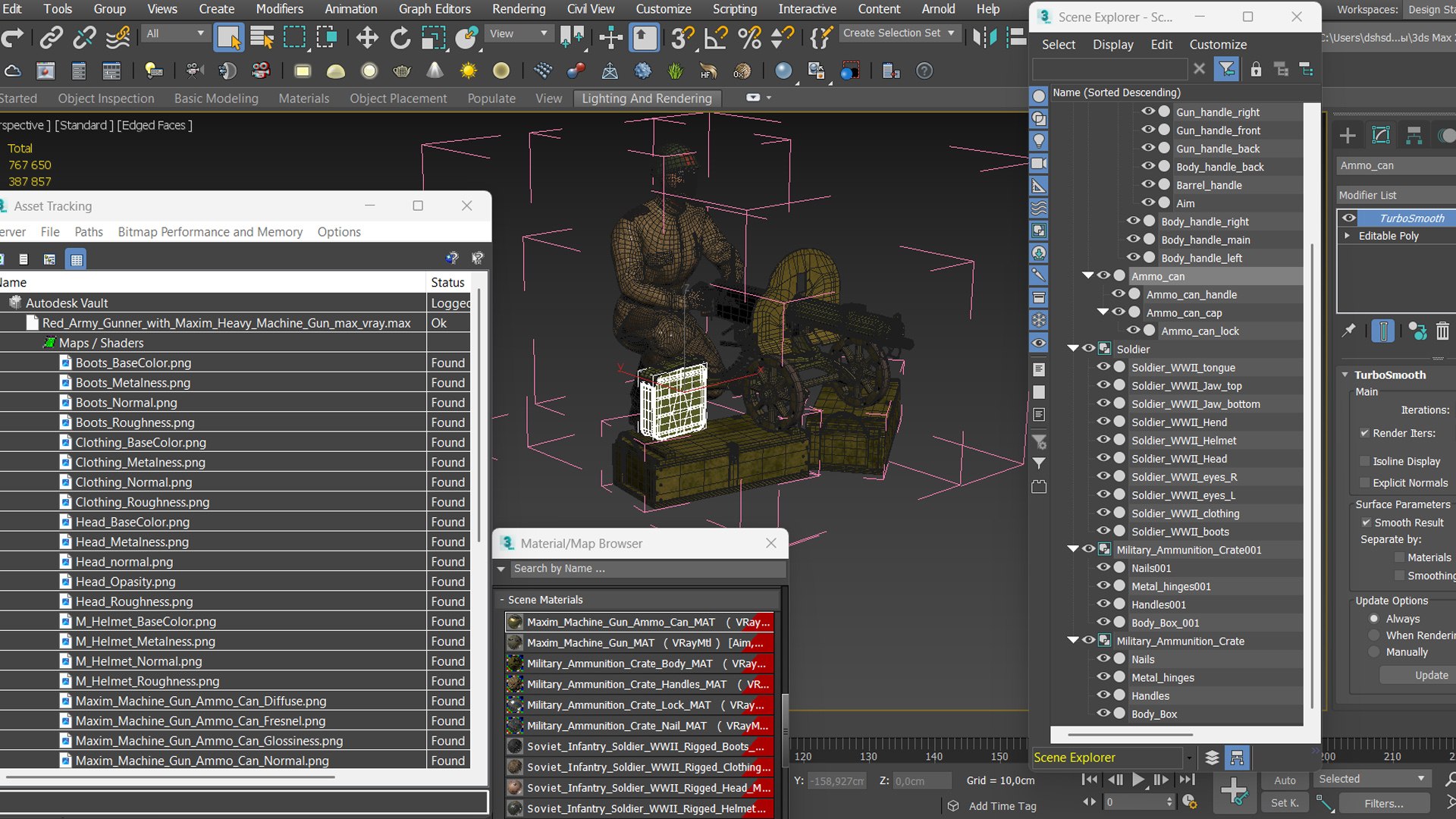Select the teapot primitive icon
Screen dimensions: 1456x819
[x=402, y=71]
